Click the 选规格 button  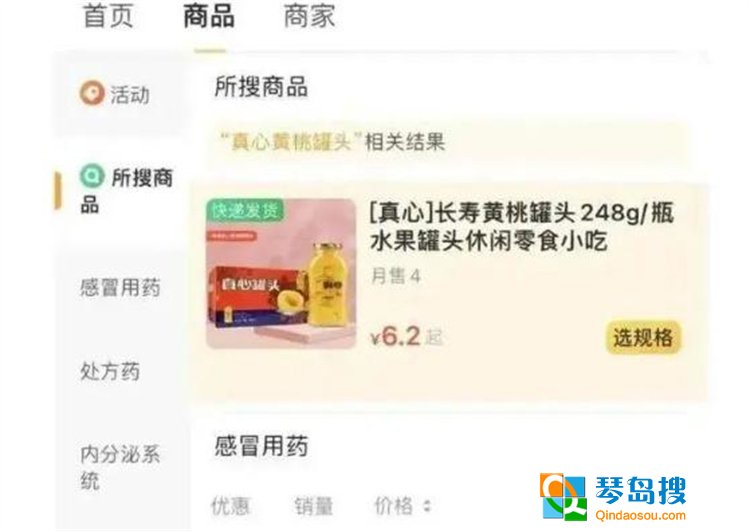pos(643,338)
